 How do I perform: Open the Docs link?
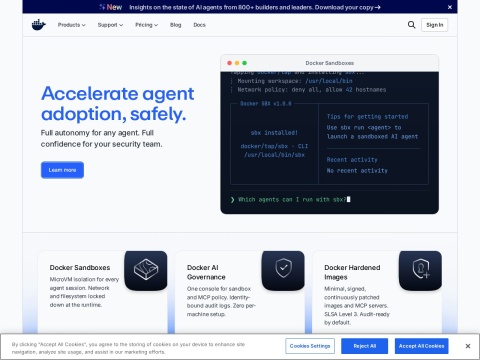199,25
